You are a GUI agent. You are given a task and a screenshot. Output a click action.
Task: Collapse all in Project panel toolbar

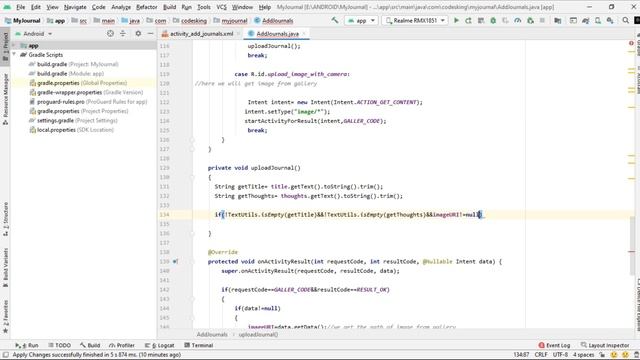coord(123,33)
